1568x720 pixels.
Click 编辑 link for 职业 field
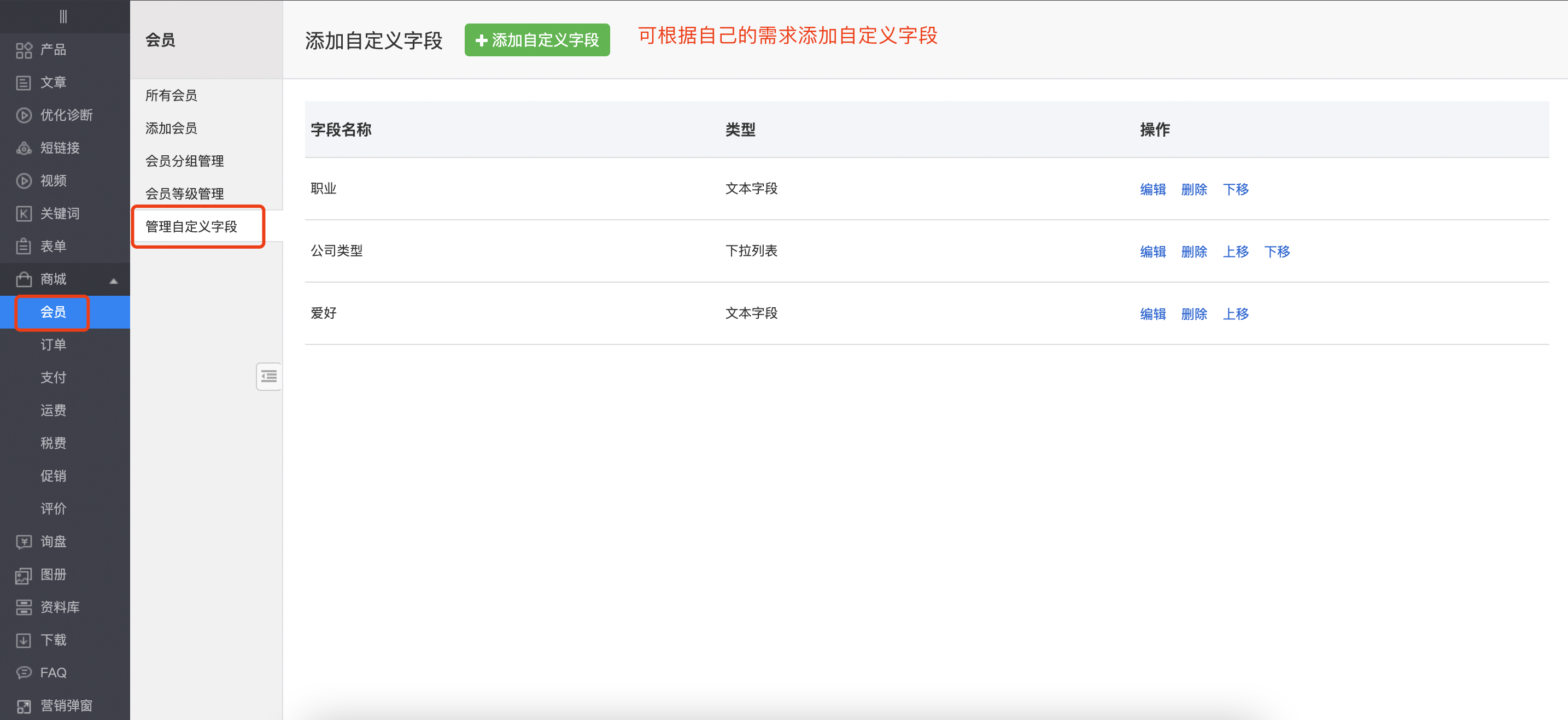pyautogui.click(x=1152, y=189)
